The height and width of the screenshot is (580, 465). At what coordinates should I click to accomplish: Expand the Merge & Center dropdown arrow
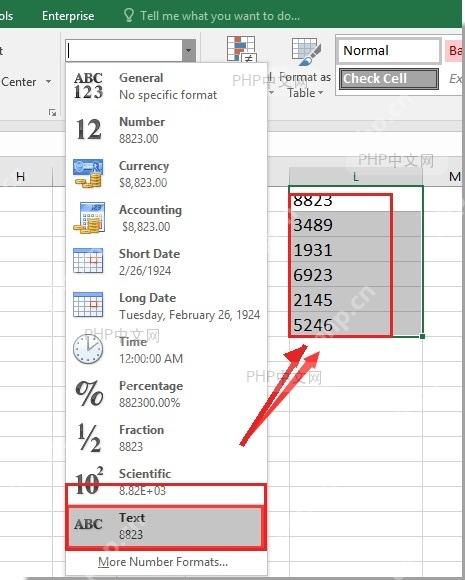click(48, 81)
